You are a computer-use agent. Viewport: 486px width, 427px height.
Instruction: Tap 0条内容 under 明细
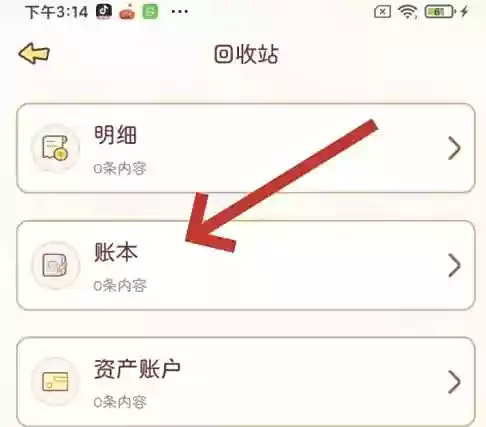(120, 169)
